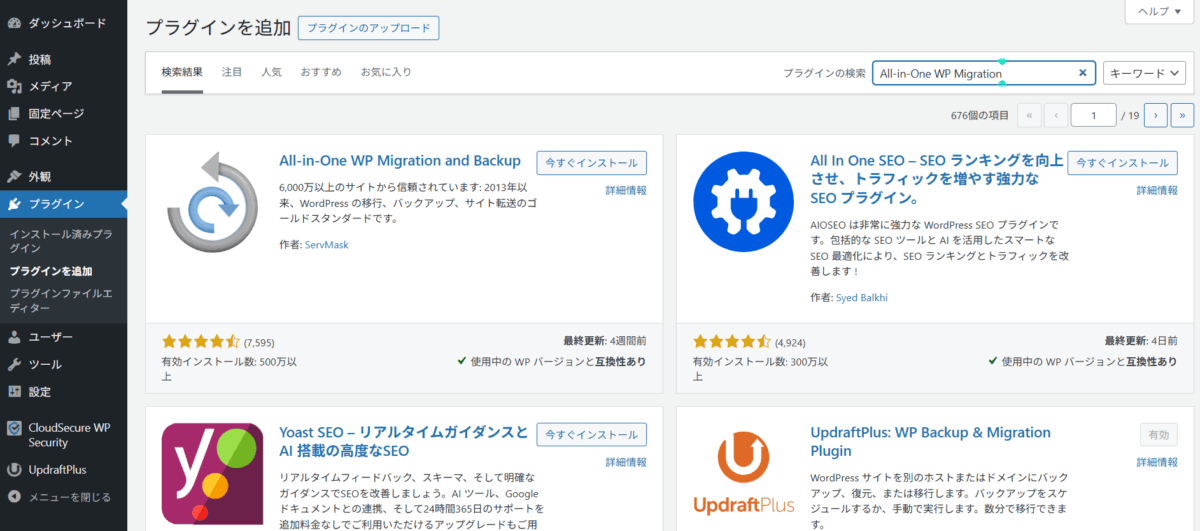
Task: Open ServMask author link
Action: 328,245
